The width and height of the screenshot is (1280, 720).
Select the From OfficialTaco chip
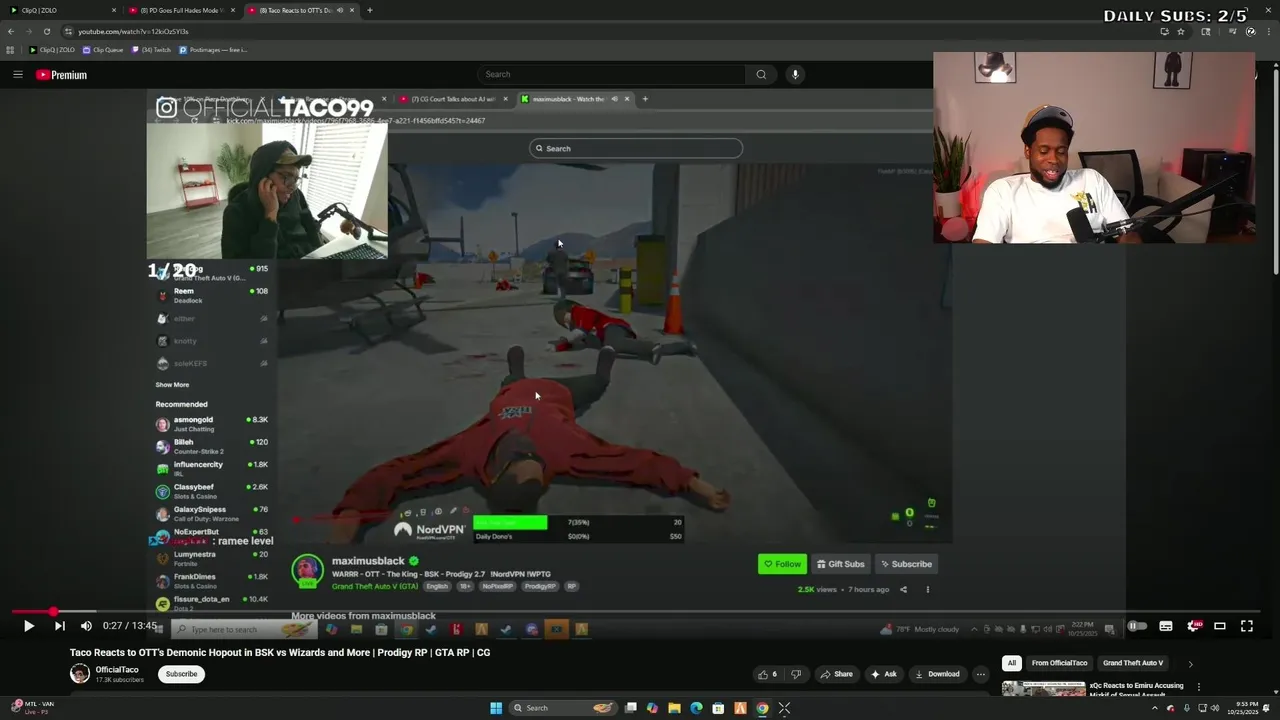[x=1059, y=663]
